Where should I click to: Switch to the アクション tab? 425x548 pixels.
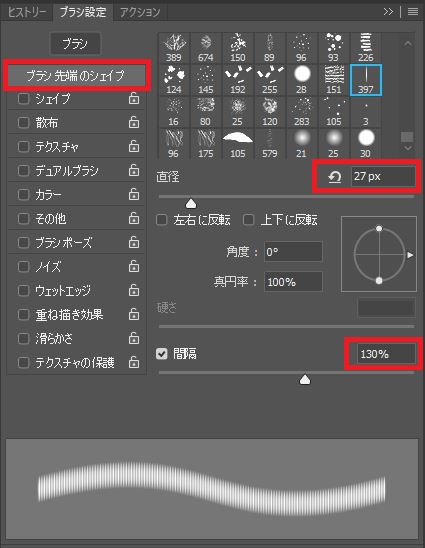coord(140,13)
